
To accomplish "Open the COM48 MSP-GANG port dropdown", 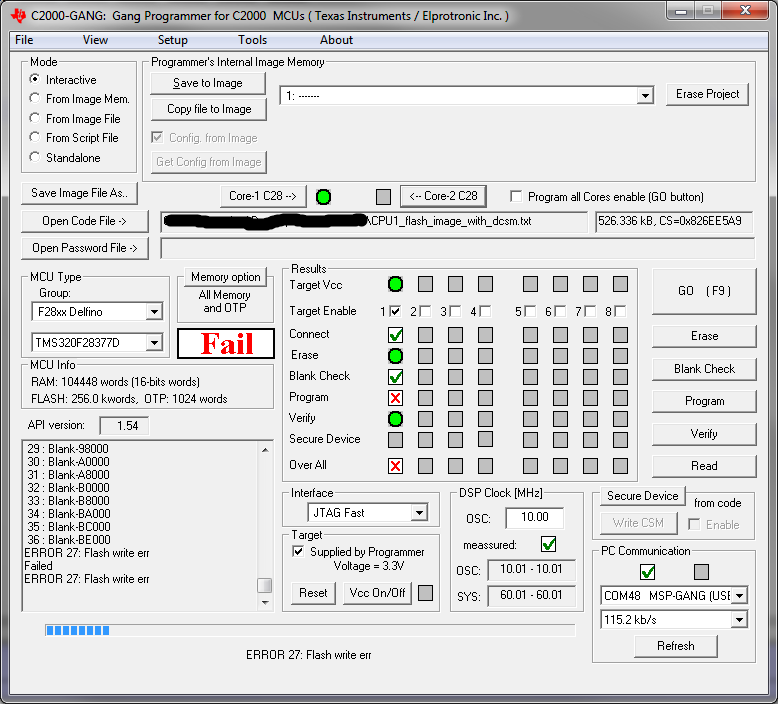I will point(740,596).
